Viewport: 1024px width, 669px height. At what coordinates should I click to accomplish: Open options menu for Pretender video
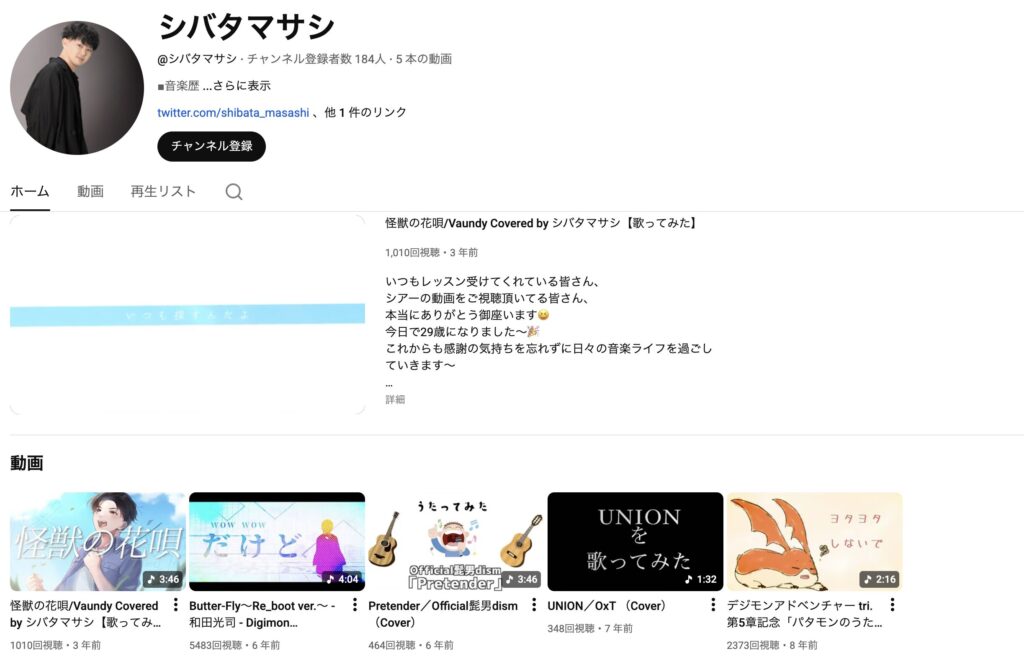(534, 605)
